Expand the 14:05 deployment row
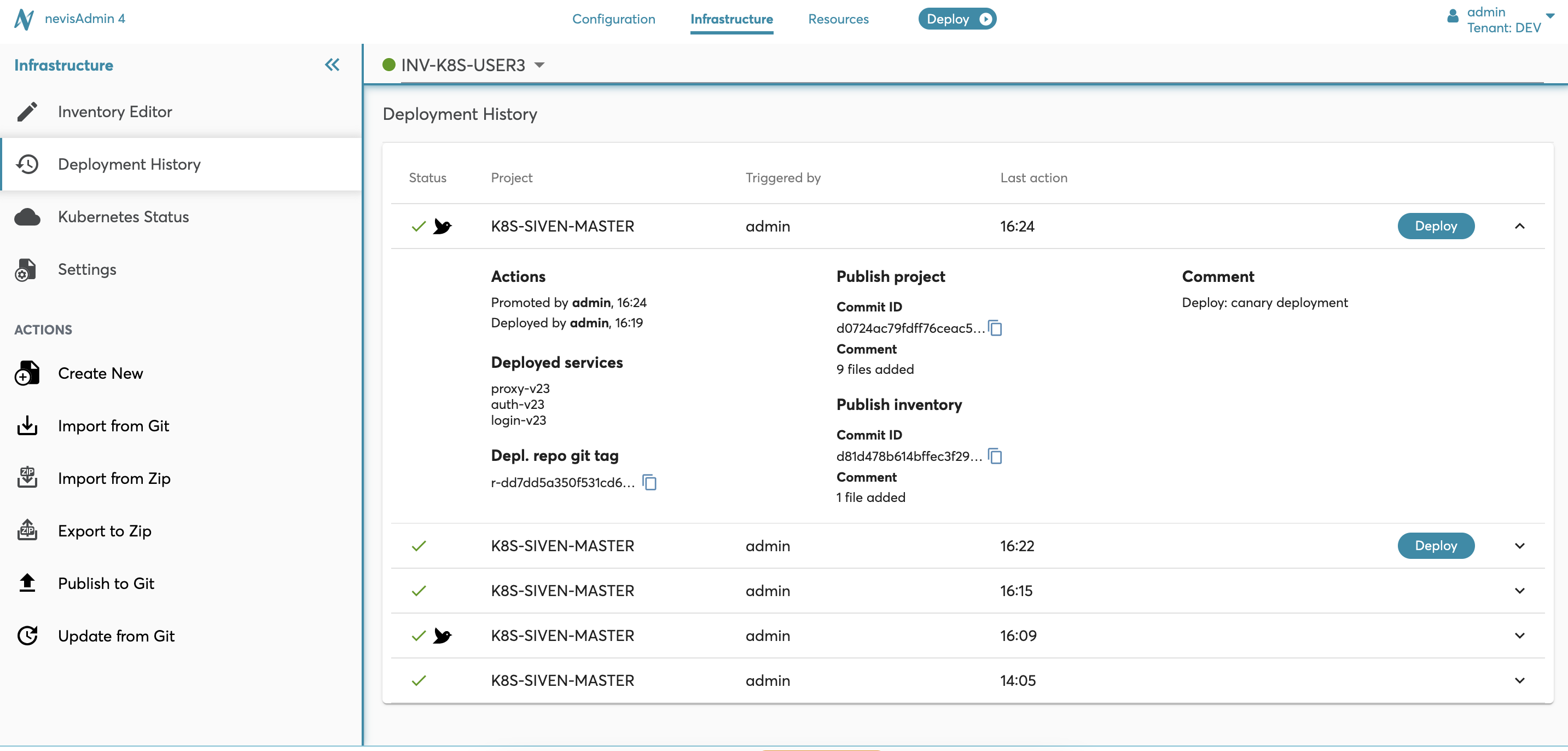Viewport: 1568px width, 751px height. coord(1519,680)
